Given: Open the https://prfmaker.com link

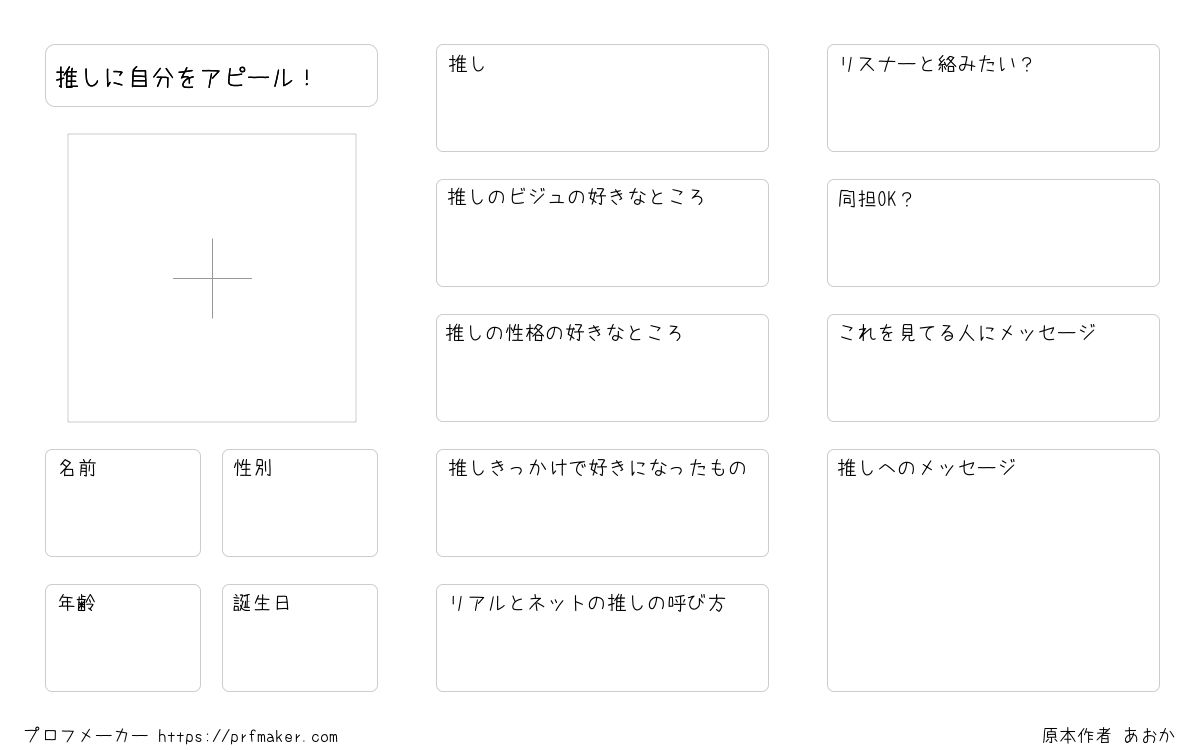Looking at the screenshot, I should point(248,737).
